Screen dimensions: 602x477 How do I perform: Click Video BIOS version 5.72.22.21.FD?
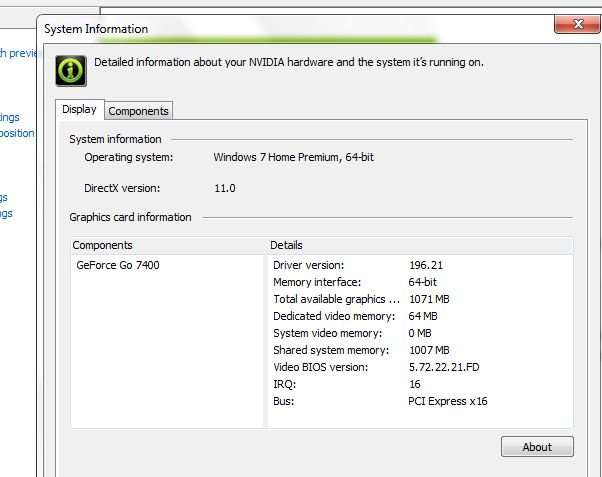coord(444,367)
